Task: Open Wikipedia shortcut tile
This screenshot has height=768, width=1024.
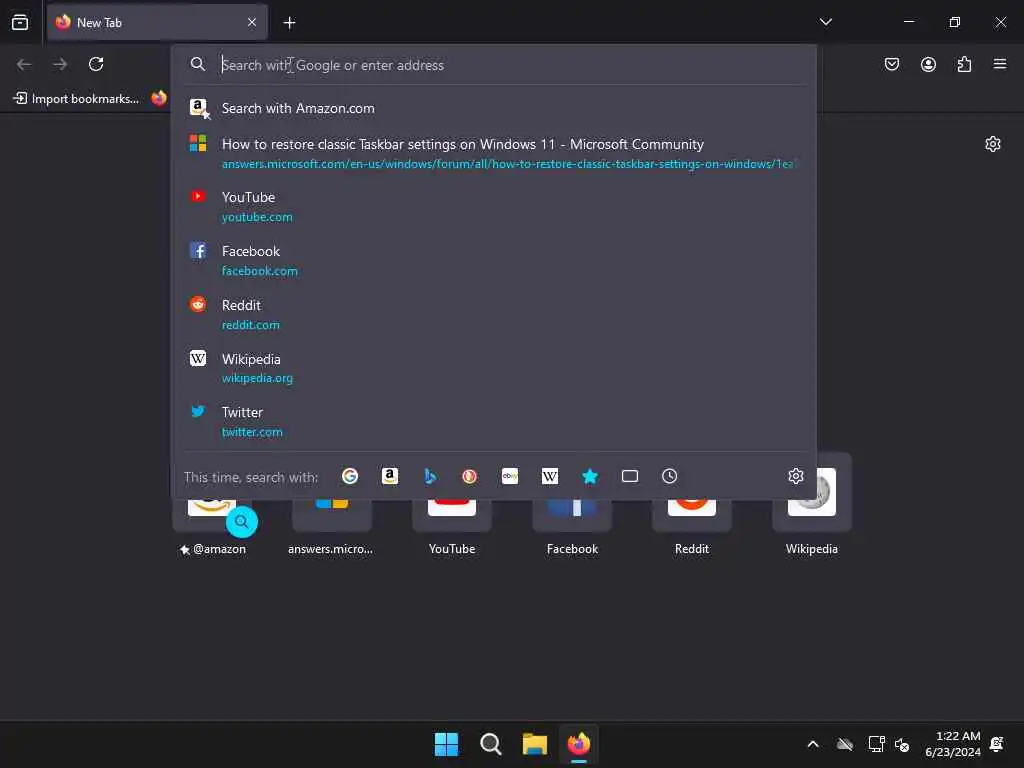Action: click(812, 505)
